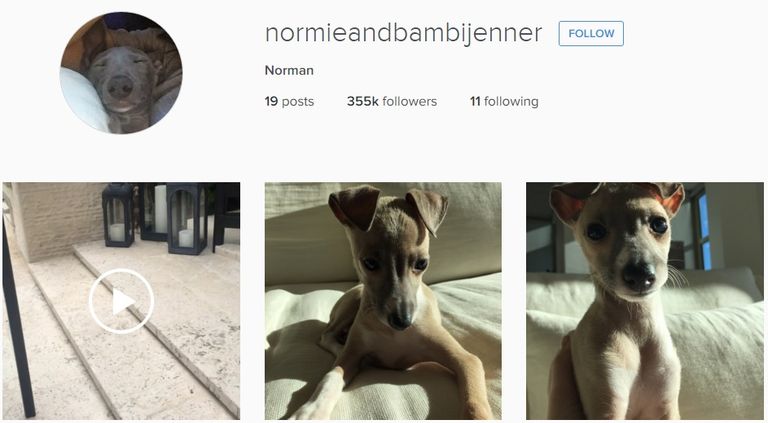Viewport: 768px width, 423px height.
Task: Select the puppy's nose in the right photo
Action: coord(640,276)
